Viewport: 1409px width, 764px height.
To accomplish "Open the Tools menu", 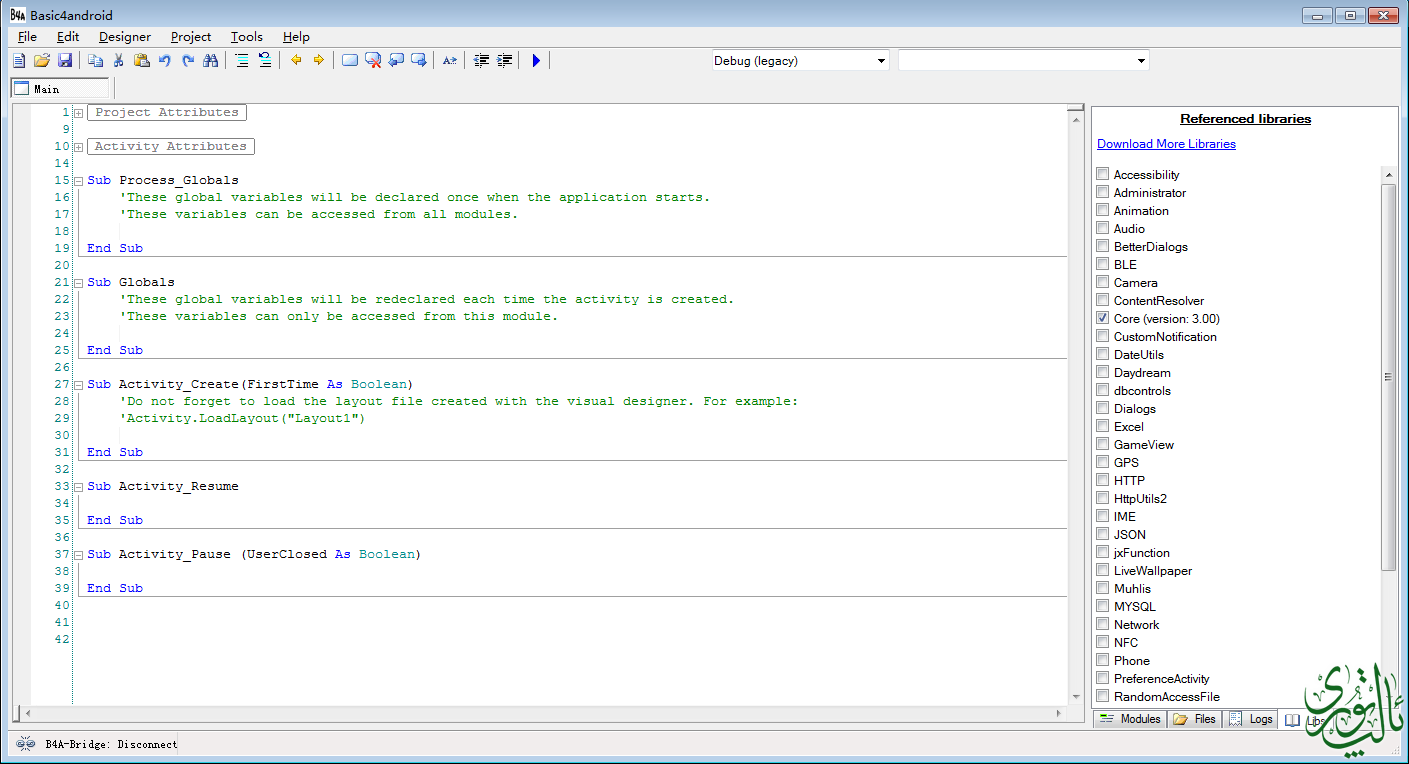I will click(247, 37).
